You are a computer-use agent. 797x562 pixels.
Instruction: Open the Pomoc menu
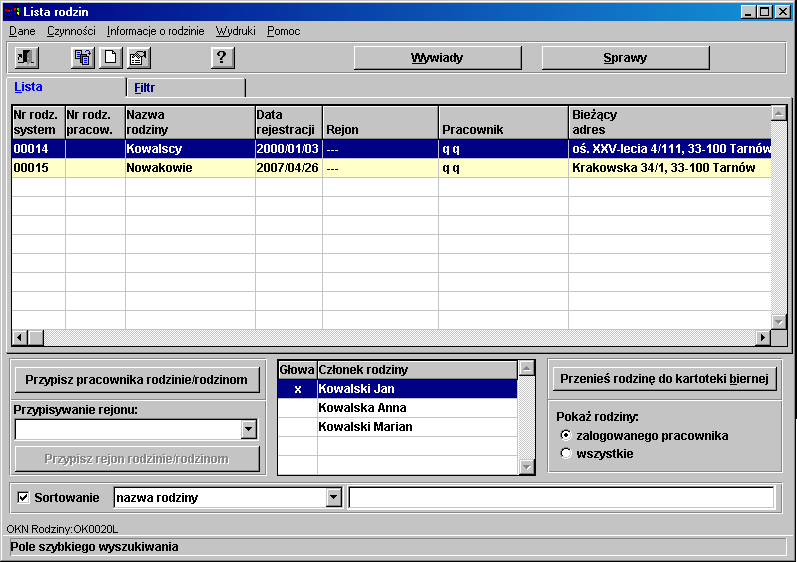click(284, 31)
